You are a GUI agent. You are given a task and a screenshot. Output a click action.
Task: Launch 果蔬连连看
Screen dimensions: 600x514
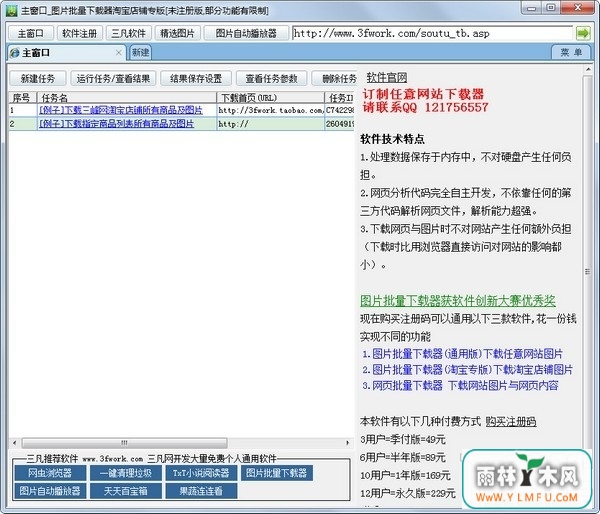(x=201, y=491)
